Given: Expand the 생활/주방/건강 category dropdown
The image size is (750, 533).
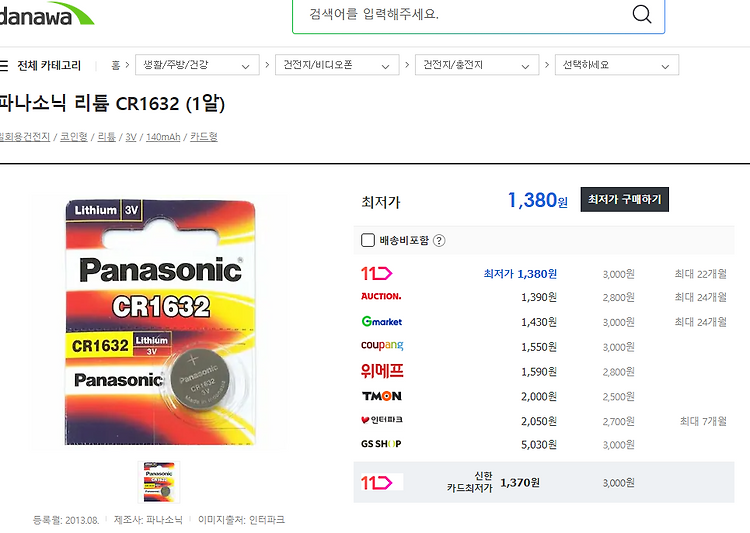Looking at the screenshot, I should 197,65.
